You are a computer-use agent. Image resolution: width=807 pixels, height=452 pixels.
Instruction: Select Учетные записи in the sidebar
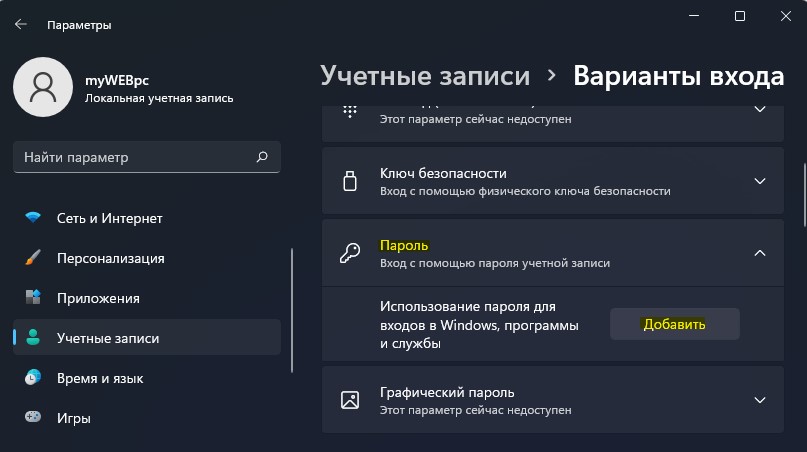(x=147, y=338)
